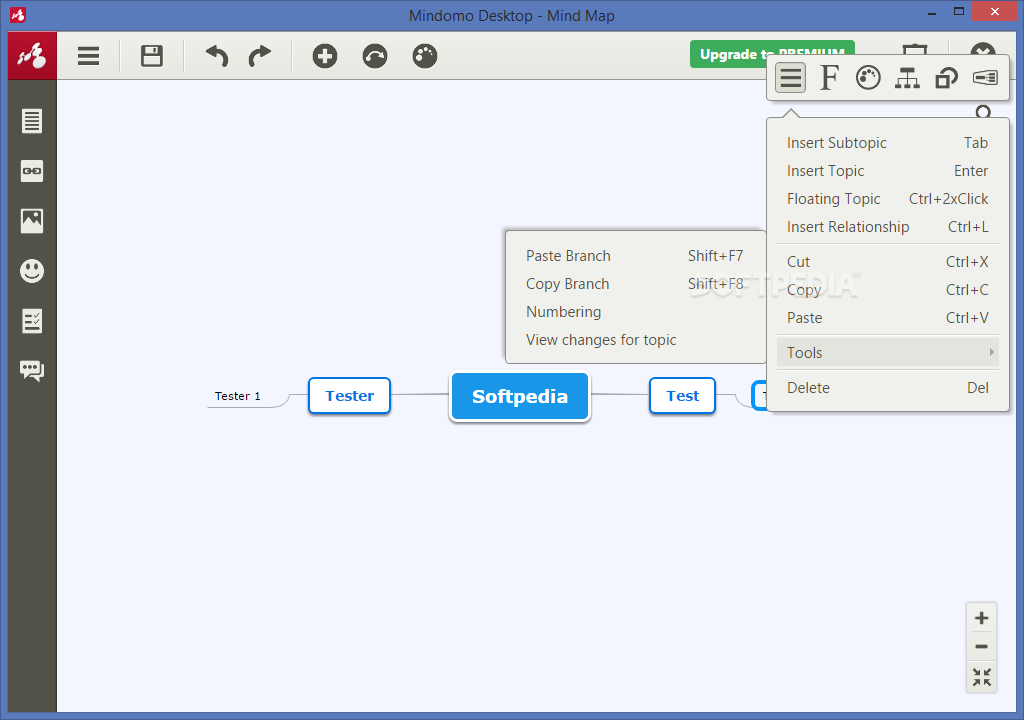Expand the Tools submenu
This screenshot has height=720, width=1024.
888,353
